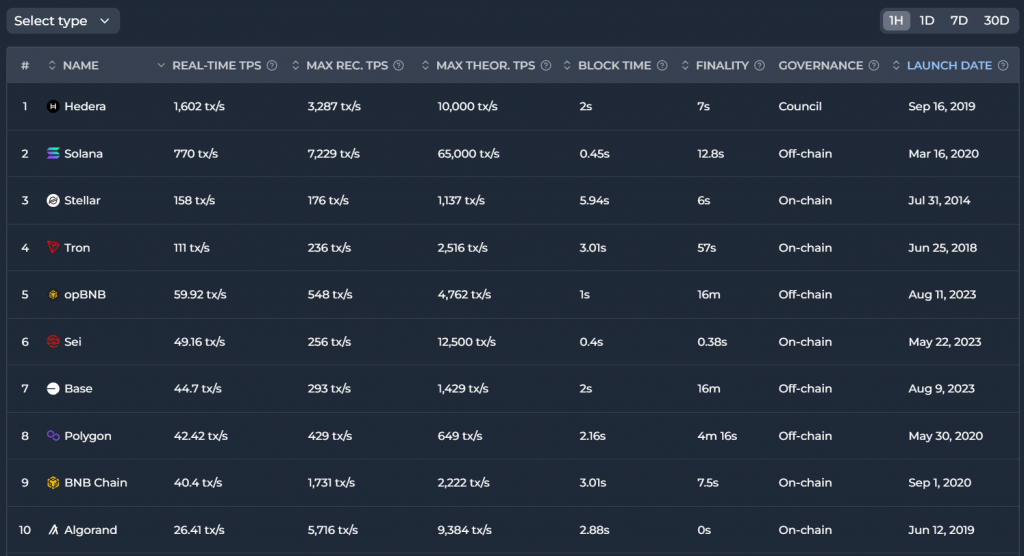Screen dimensions: 1024x556
Task: Select Solana's 65,000 tx/s theoretical value
Action: click(x=468, y=154)
